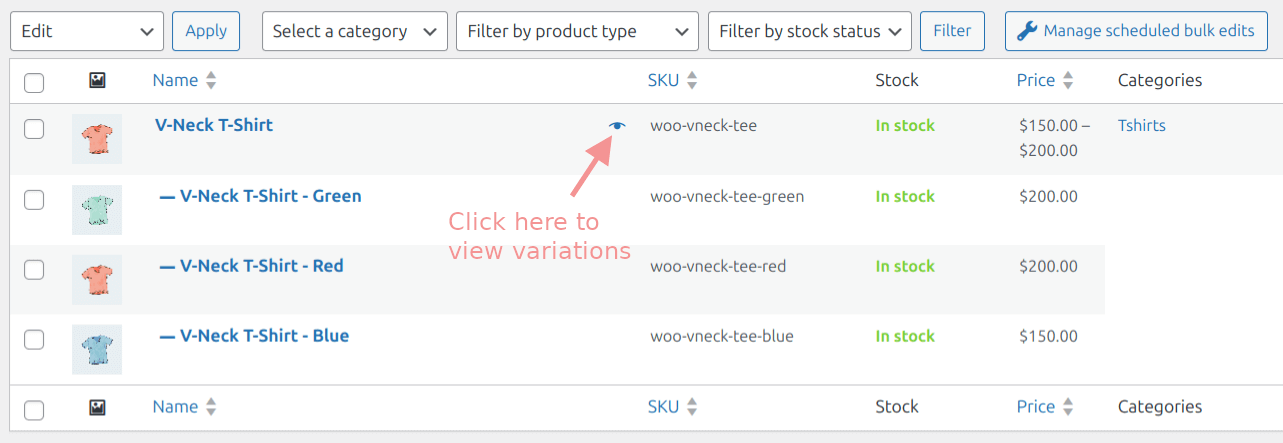Sort by SKU using header sort arrows
The height and width of the screenshot is (443, 1283).
tap(692, 81)
